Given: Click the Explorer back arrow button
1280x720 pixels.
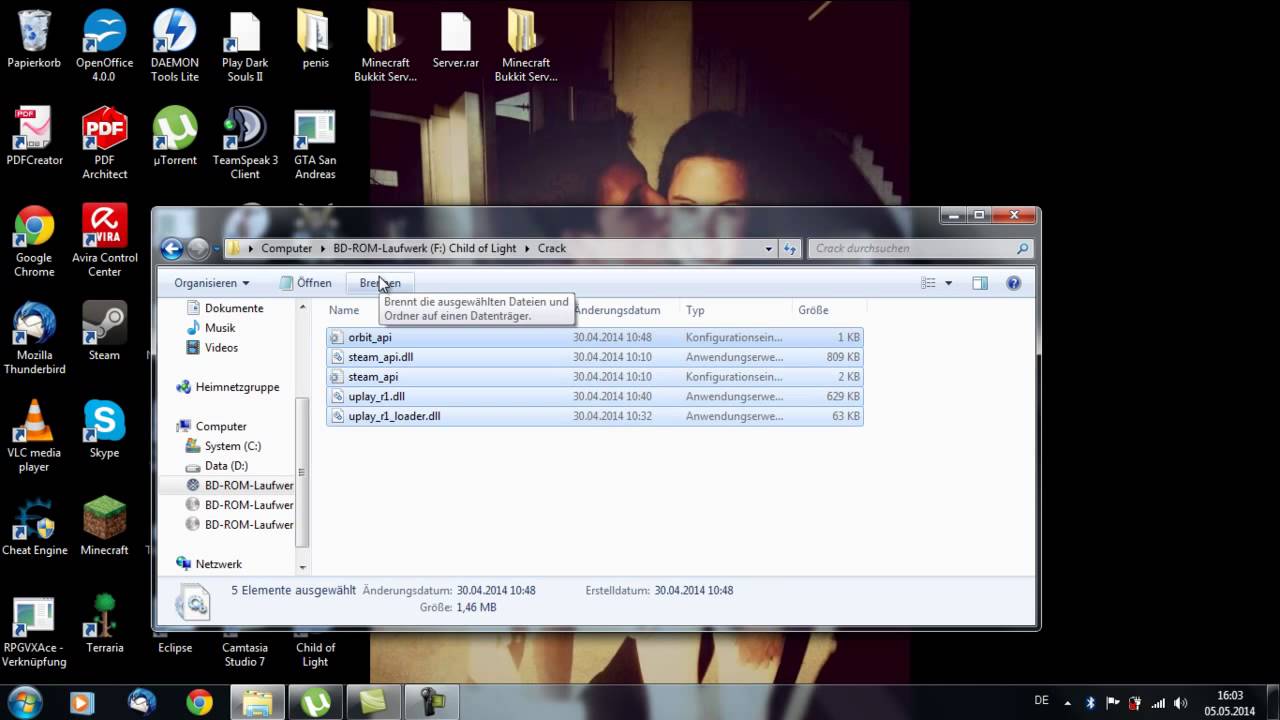Looking at the screenshot, I should (172, 249).
